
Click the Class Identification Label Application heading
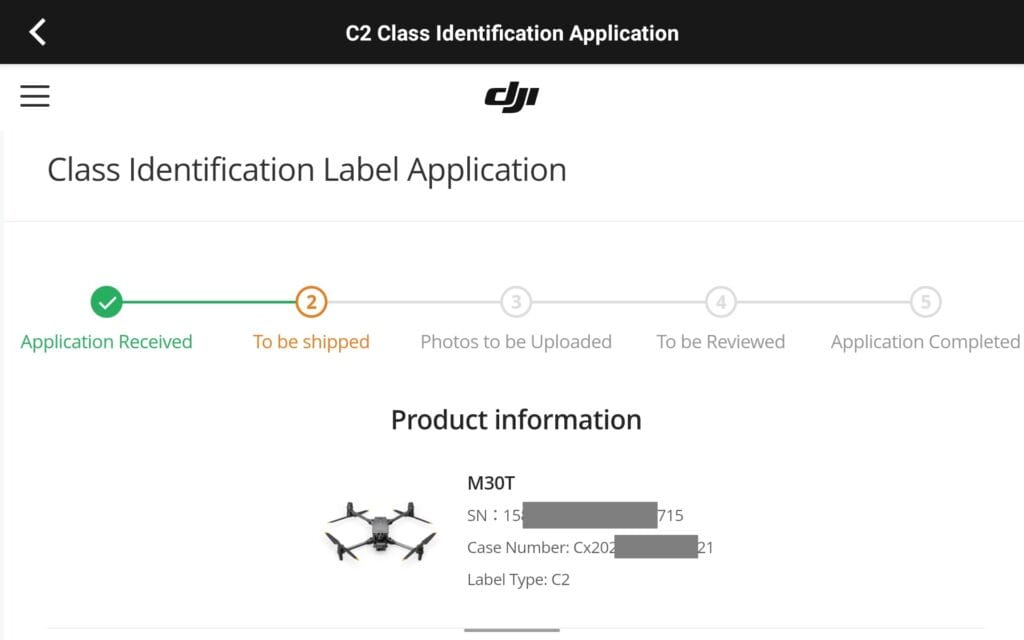(307, 170)
